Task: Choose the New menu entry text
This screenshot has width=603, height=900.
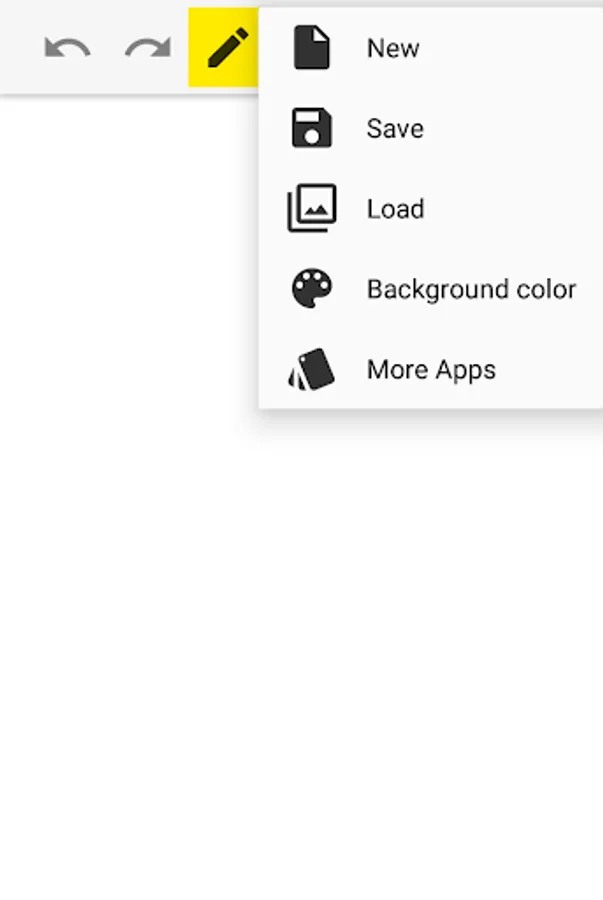Action: [x=393, y=48]
